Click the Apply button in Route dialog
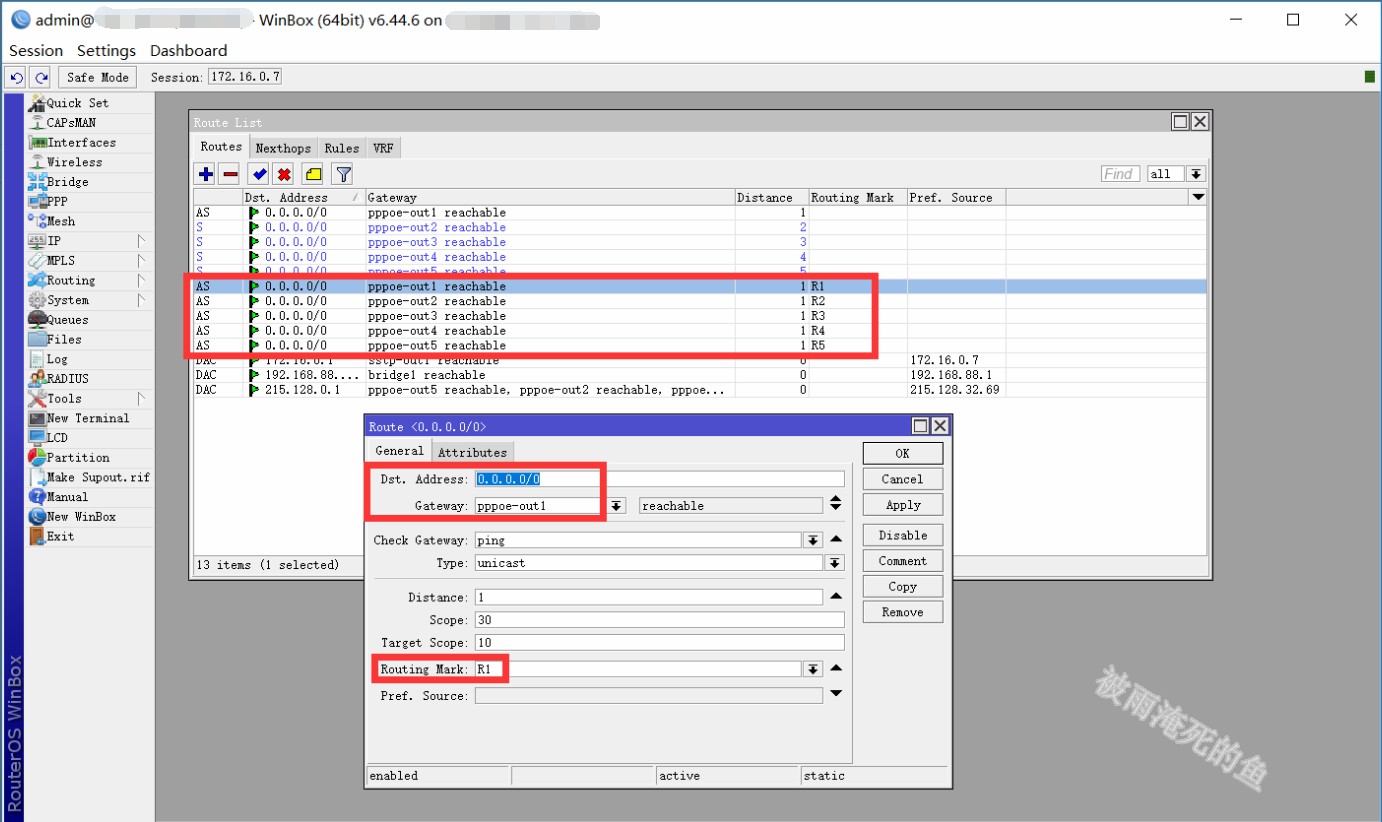Screen dimensions: 1382x822 902,505
